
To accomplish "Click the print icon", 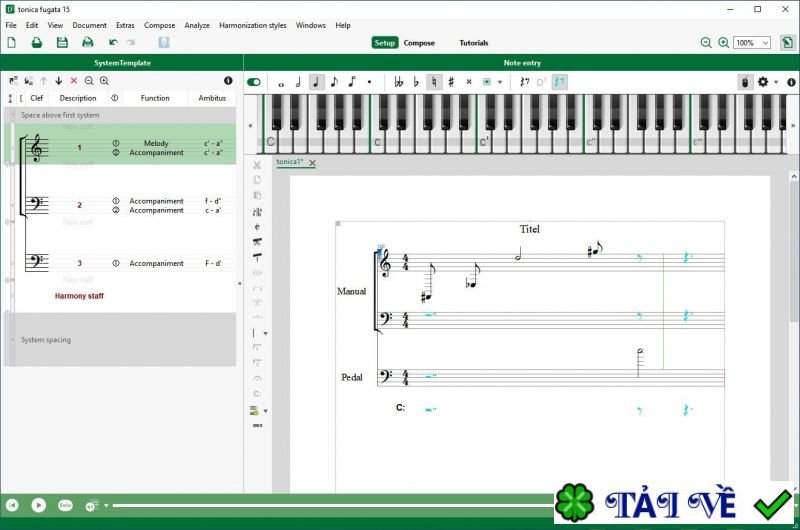I will tap(88, 42).
